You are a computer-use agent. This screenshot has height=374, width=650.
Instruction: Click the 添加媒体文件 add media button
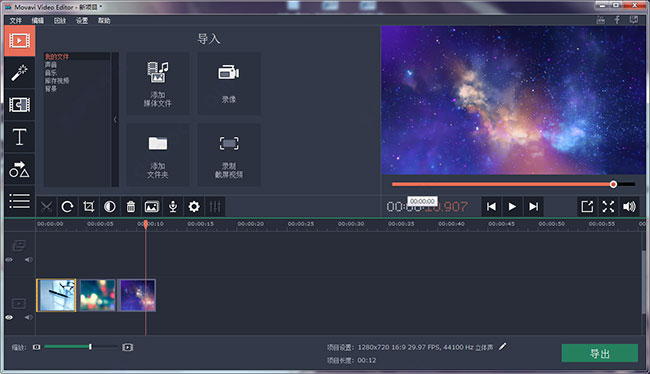[x=158, y=83]
